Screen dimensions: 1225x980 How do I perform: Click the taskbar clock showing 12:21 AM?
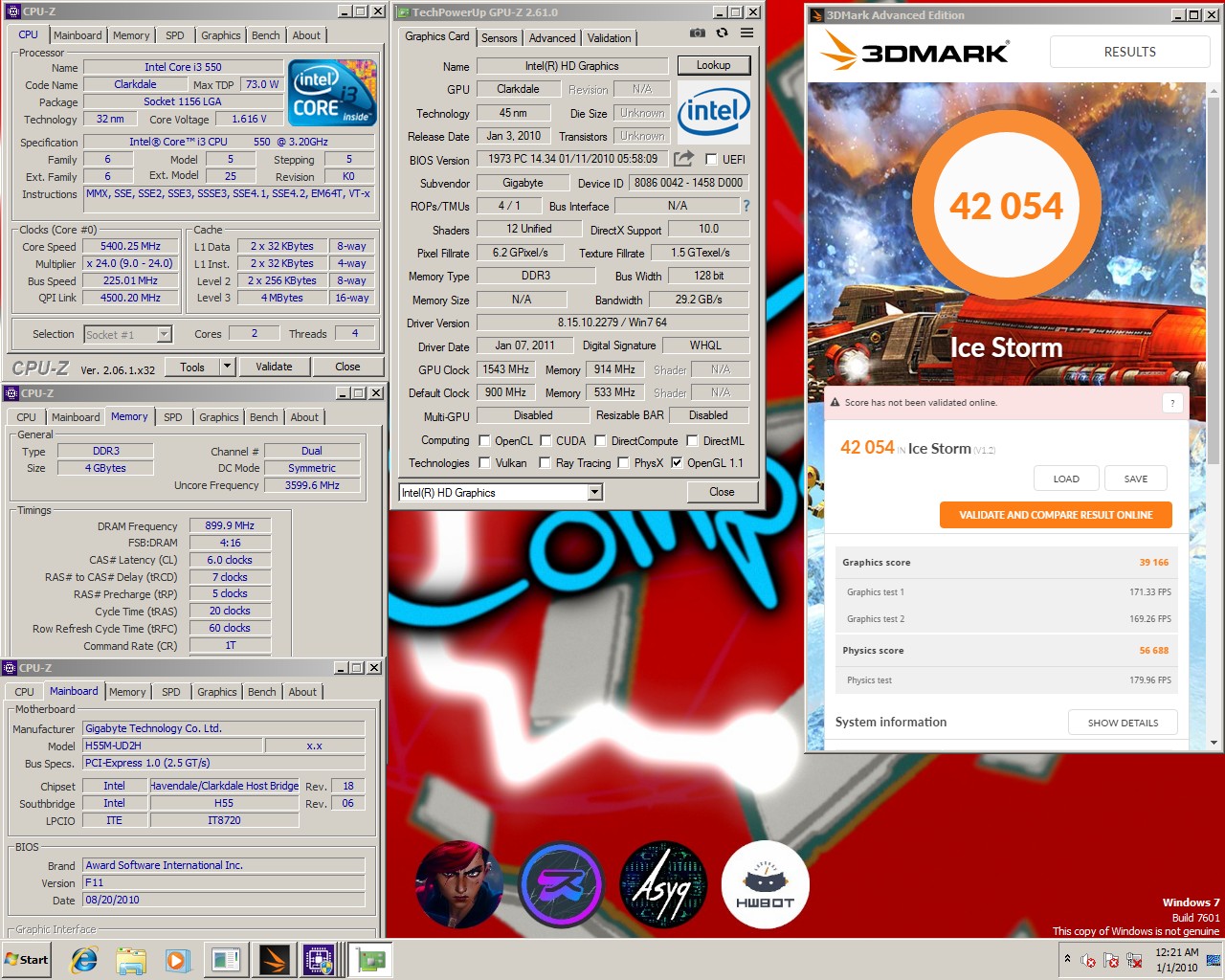(1177, 960)
